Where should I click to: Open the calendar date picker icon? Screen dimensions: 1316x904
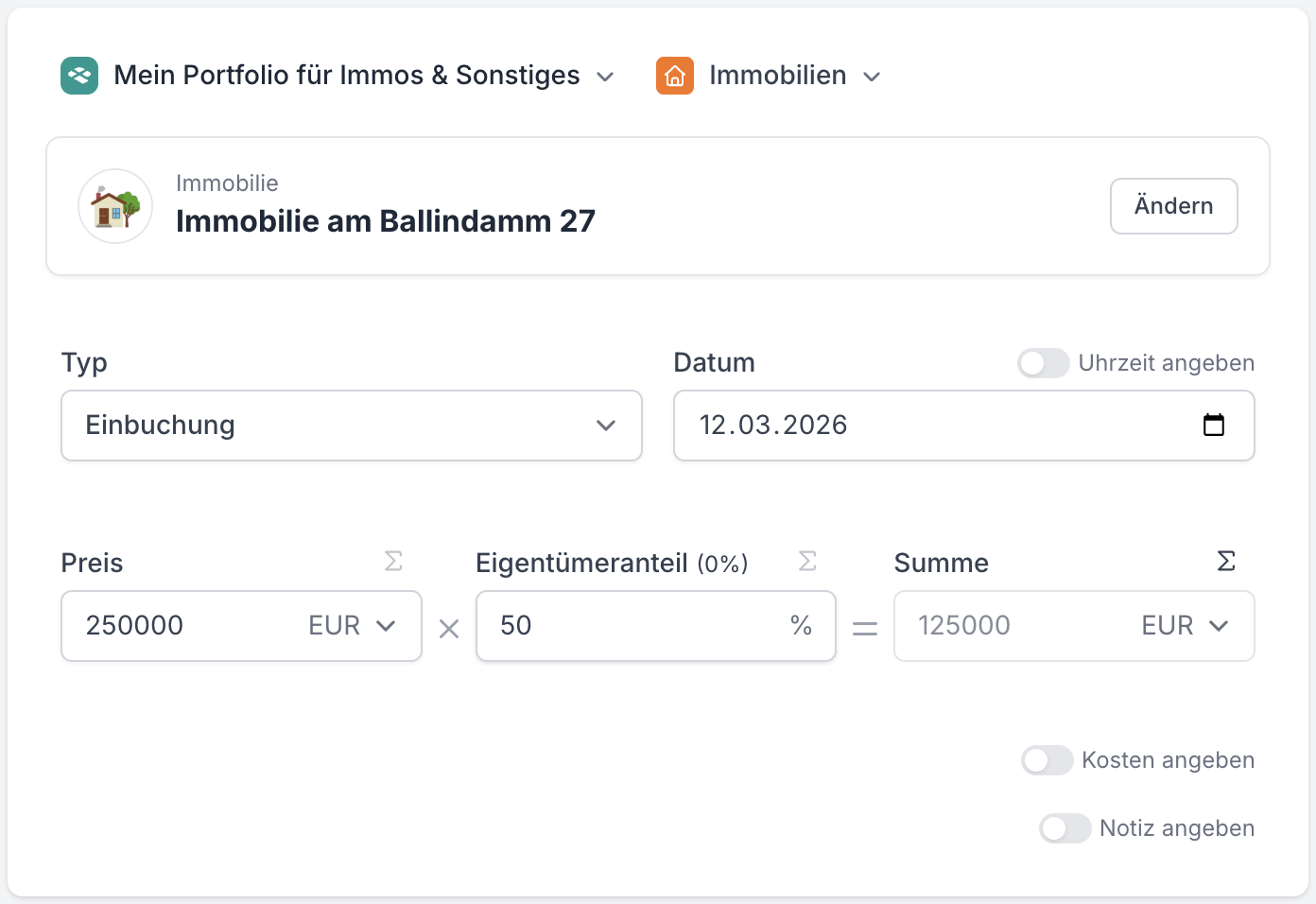click(1214, 426)
